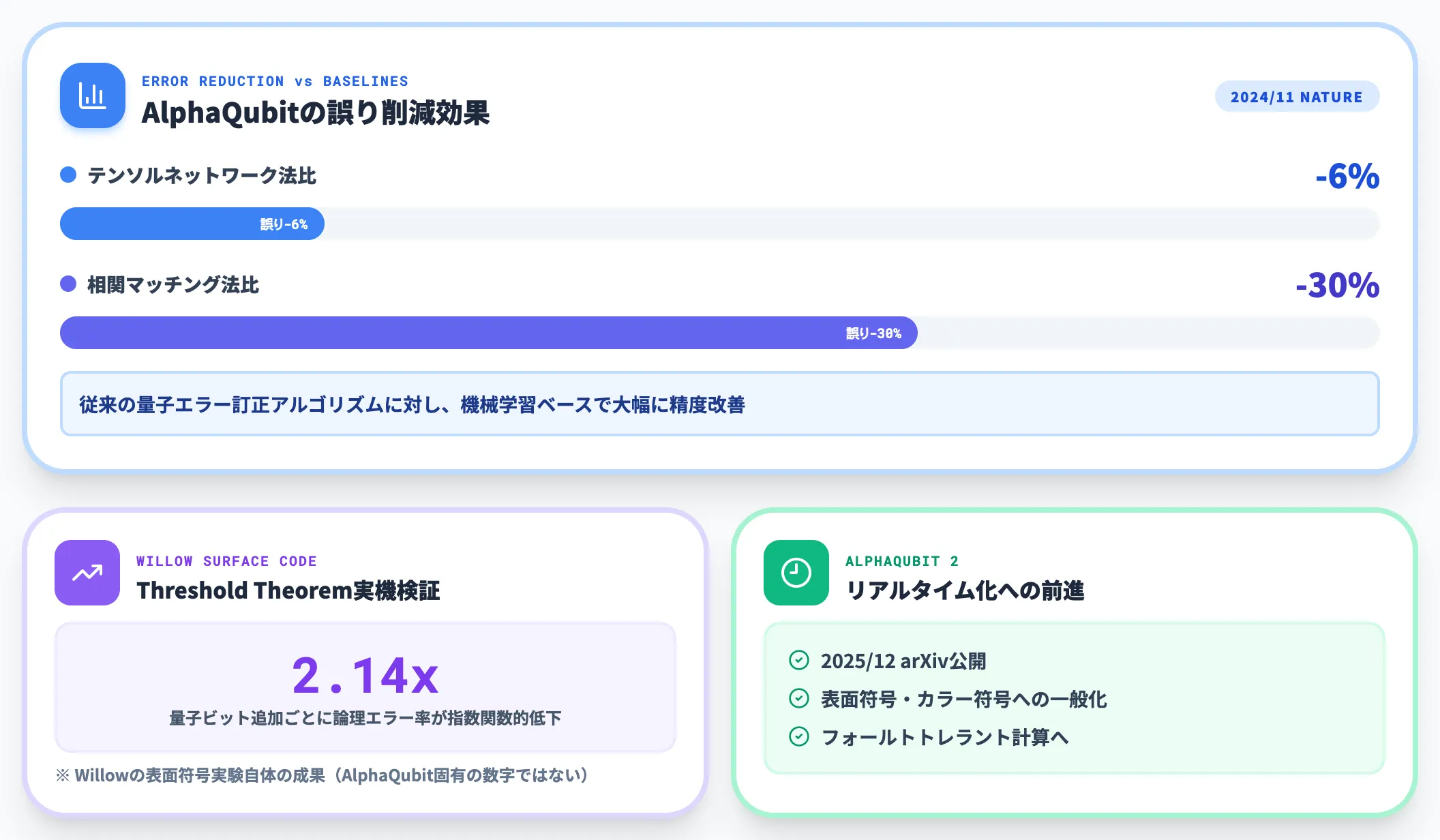
Task: Click the purple dot next to 相関マッチング法比
Action: tap(68, 284)
